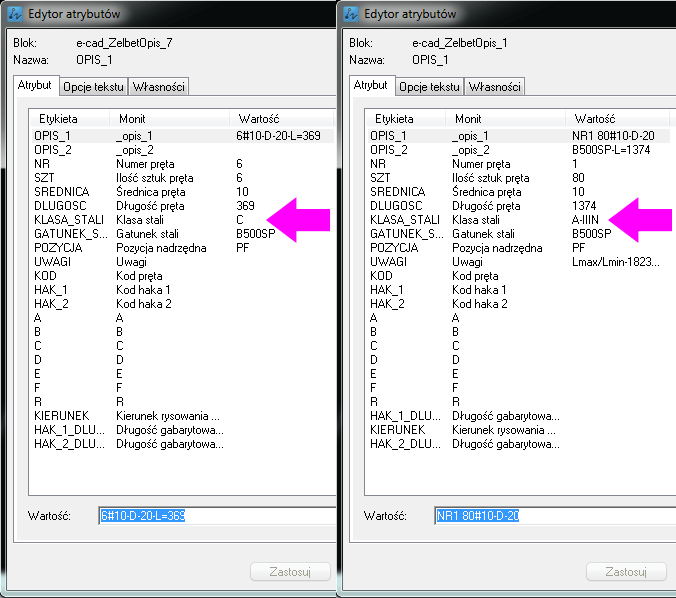Select HAK_1_DLU... row in left window
The width and height of the screenshot is (676, 598).
(182, 430)
